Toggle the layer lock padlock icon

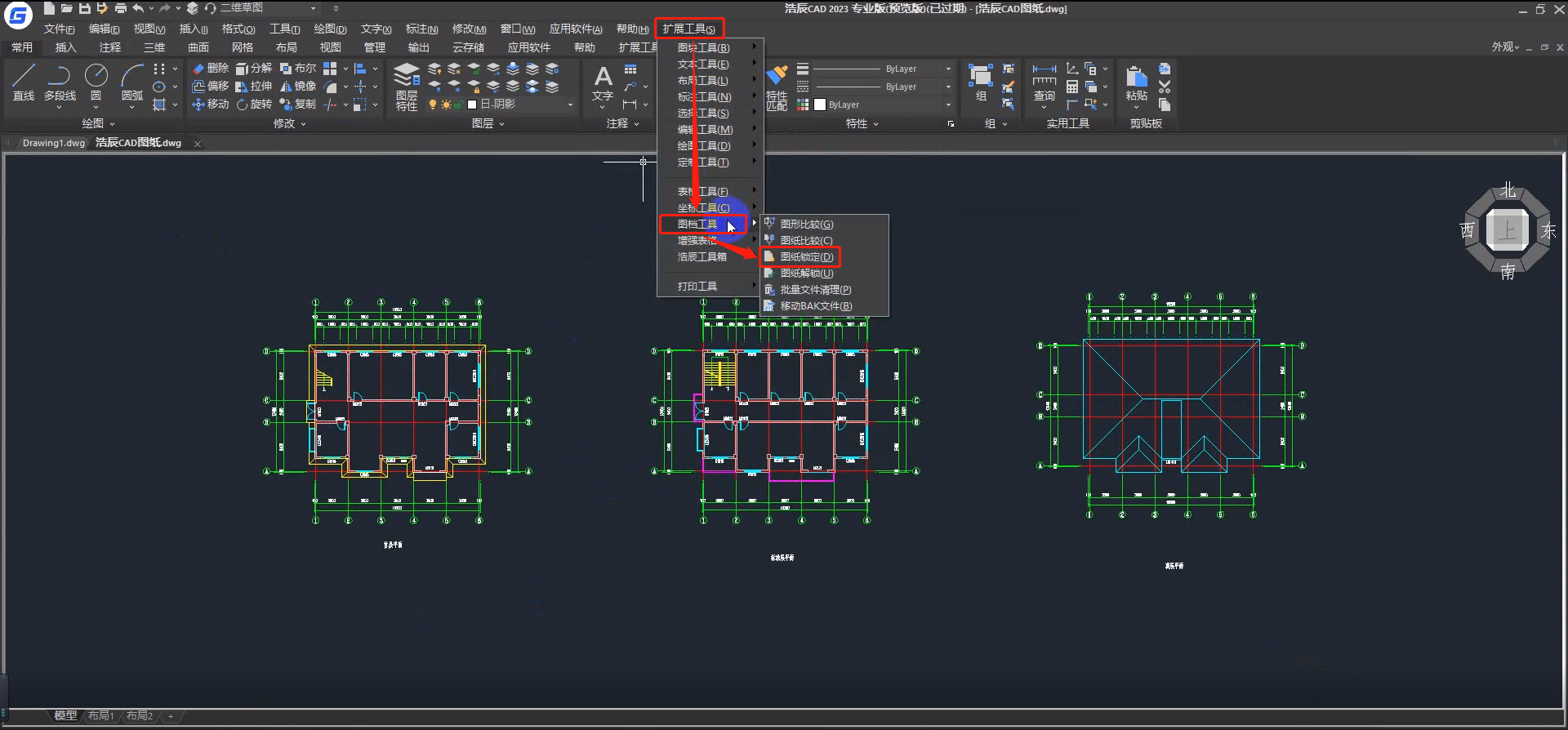(x=459, y=105)
